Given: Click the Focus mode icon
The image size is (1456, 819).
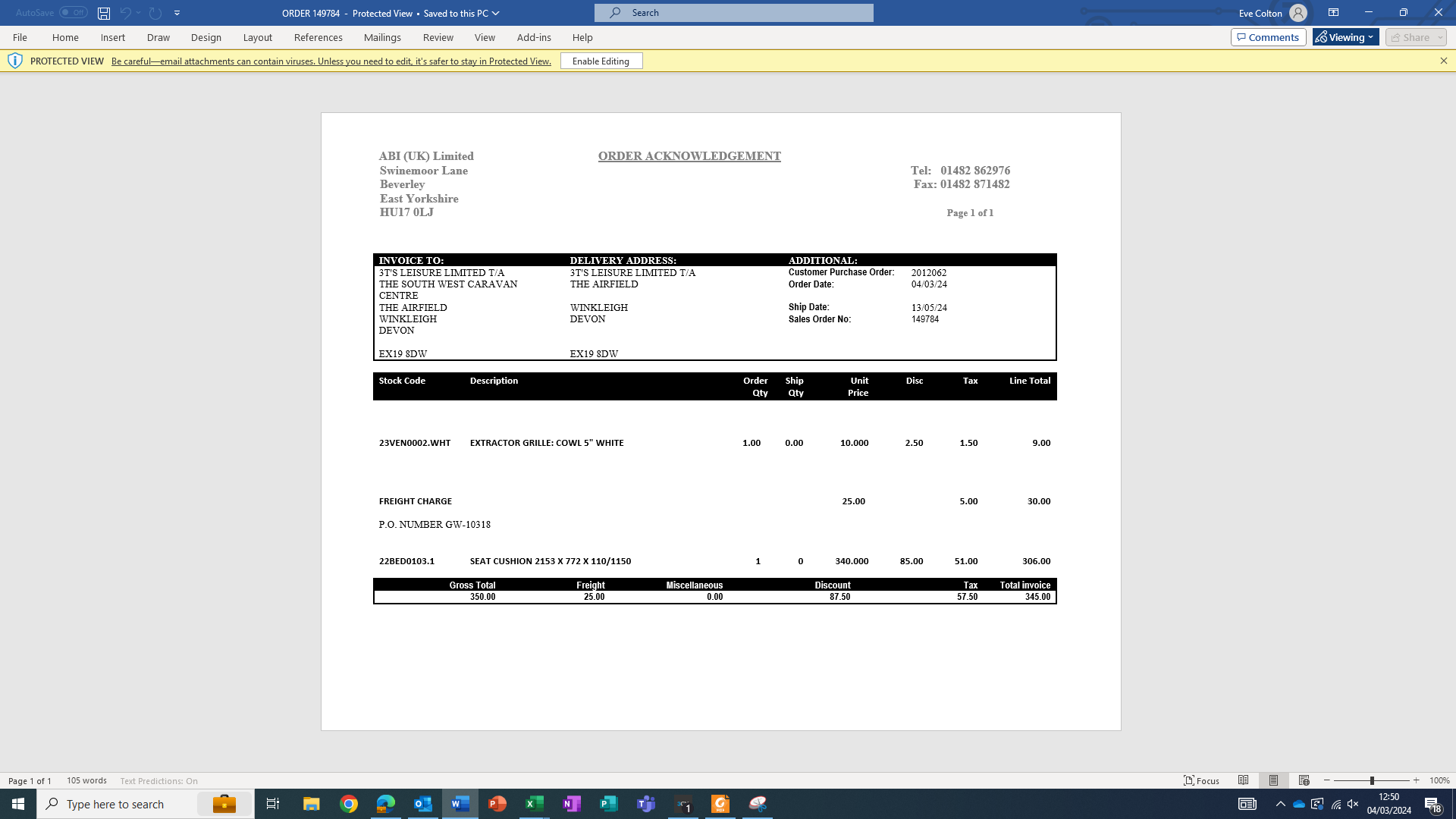Looking at the screenshot, I should (x=1201, y=780).
